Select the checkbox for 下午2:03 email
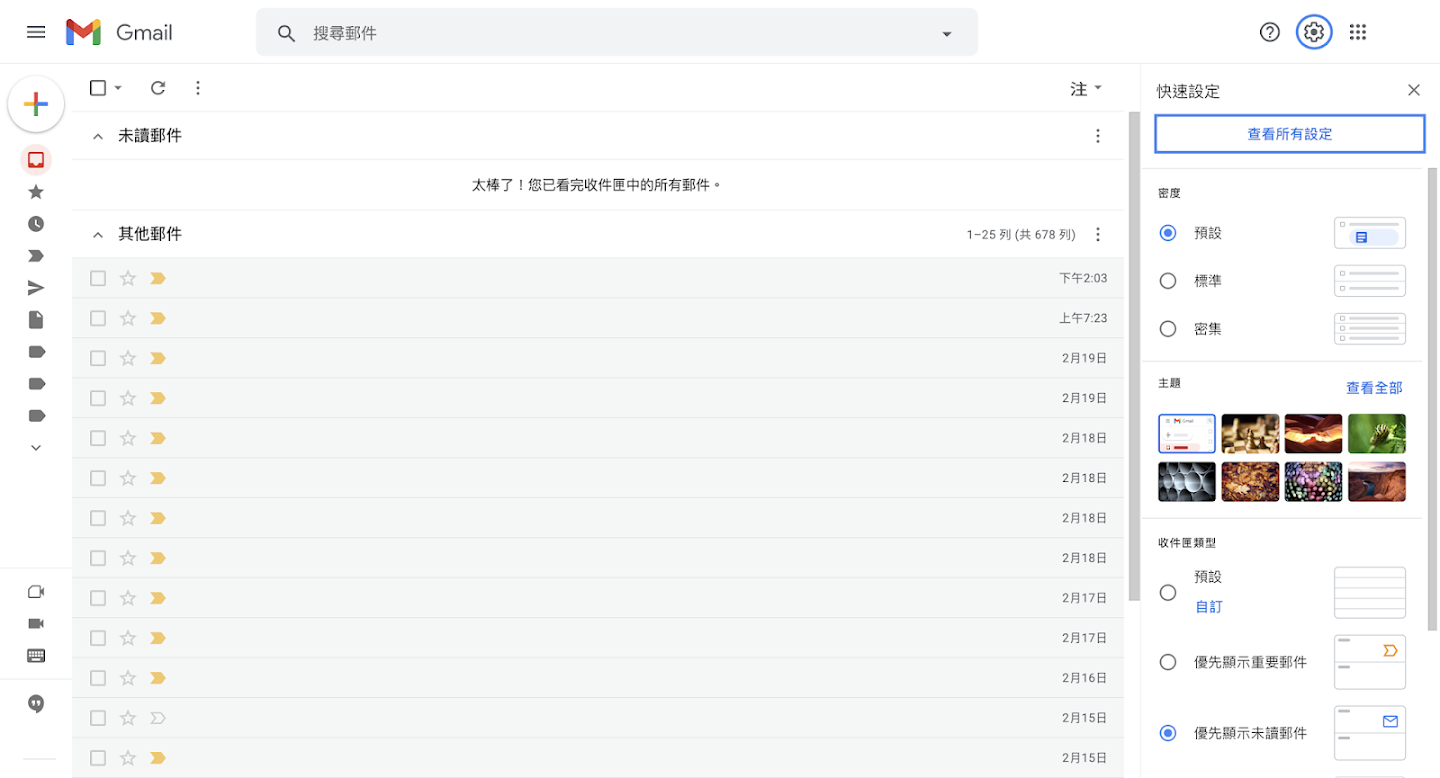The height and width of the screenshot is (778, 1440). 98,278
